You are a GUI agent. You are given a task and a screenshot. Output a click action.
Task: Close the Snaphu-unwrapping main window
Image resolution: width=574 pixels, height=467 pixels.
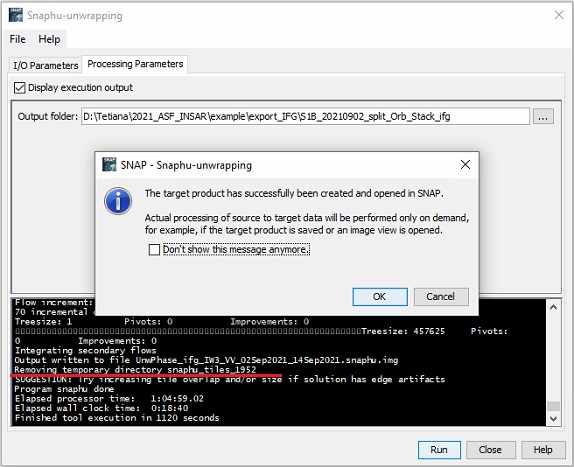click(559, 15)
